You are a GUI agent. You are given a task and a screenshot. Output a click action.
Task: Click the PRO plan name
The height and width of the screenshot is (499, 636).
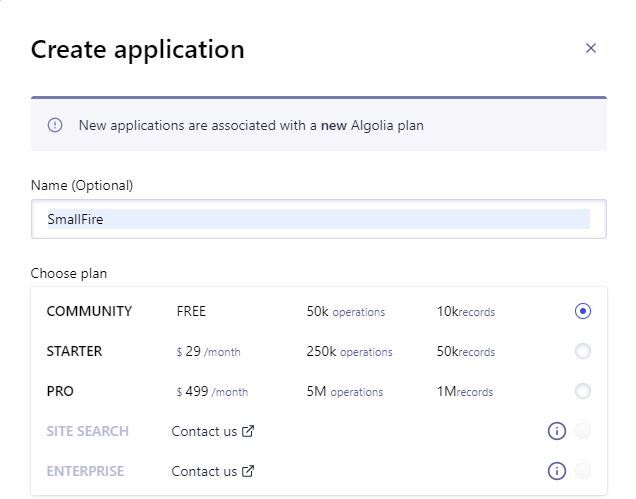pyautogui.click(x=60, y=391)
